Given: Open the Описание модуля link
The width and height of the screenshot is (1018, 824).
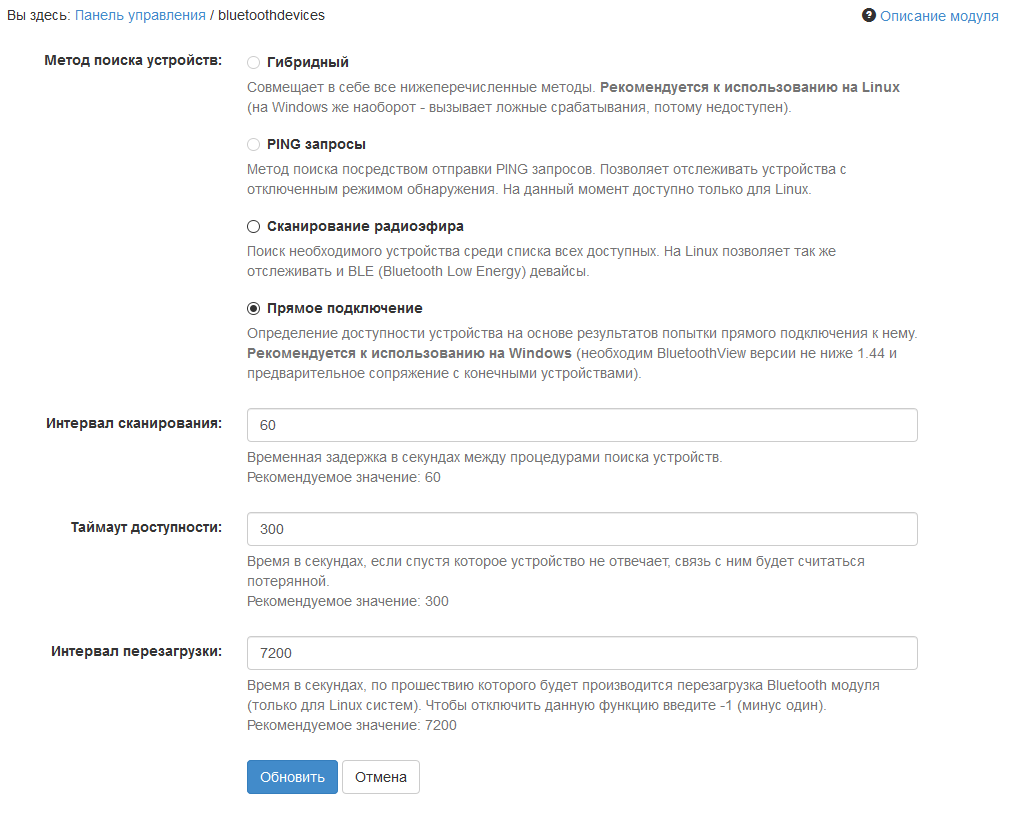Looking at the screenshot, I should point(939,16).
